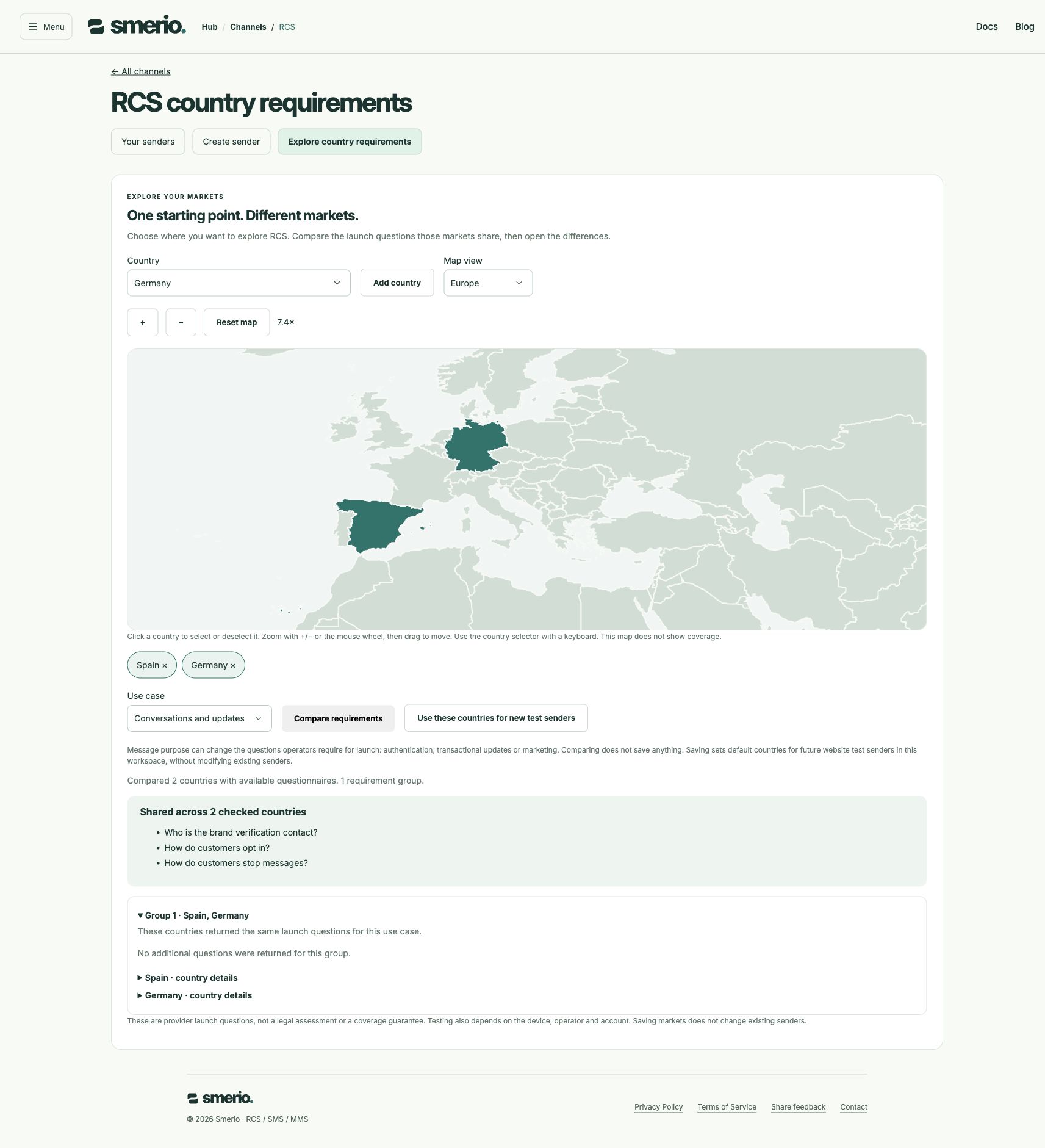This screenshot has height=1148, width=1045.
Task: Select the Explore country requirements tab
Action: 350,142
